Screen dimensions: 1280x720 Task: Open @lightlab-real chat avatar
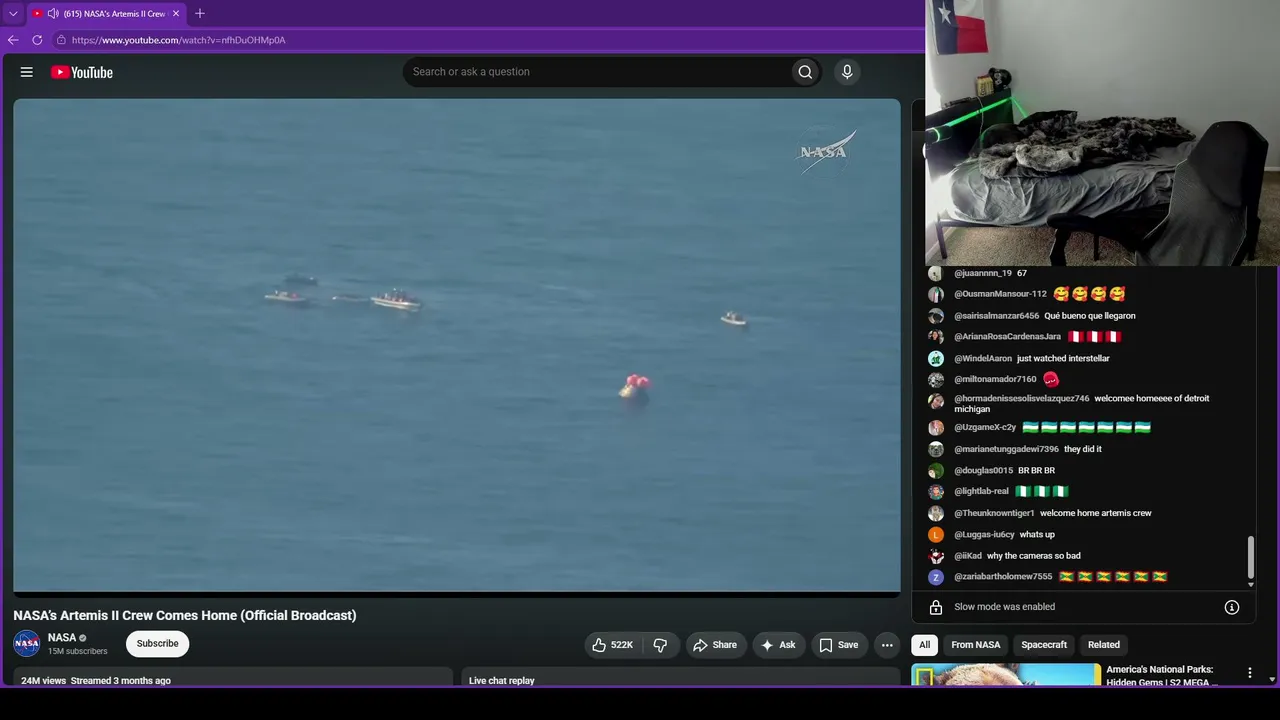(936, 492)
